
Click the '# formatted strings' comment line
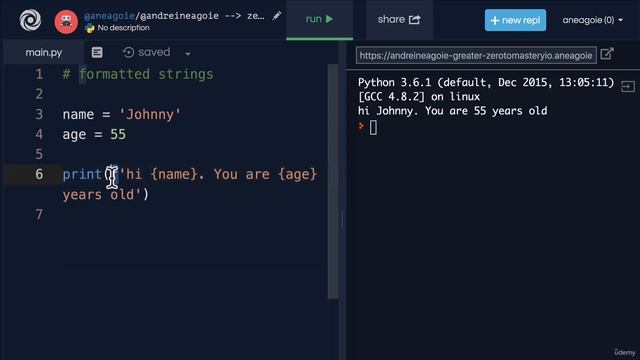(x=138, y=74)
